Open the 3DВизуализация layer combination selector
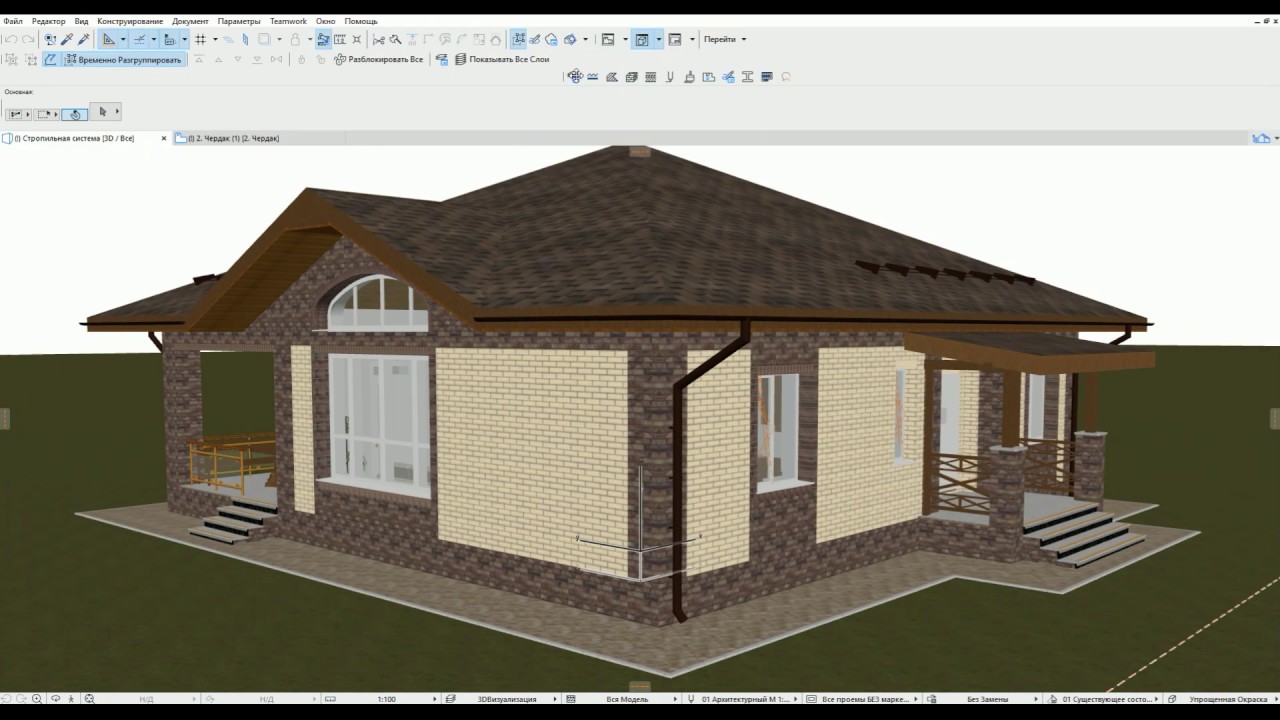Screen dimensions: 1280x720 pos(506,699)
